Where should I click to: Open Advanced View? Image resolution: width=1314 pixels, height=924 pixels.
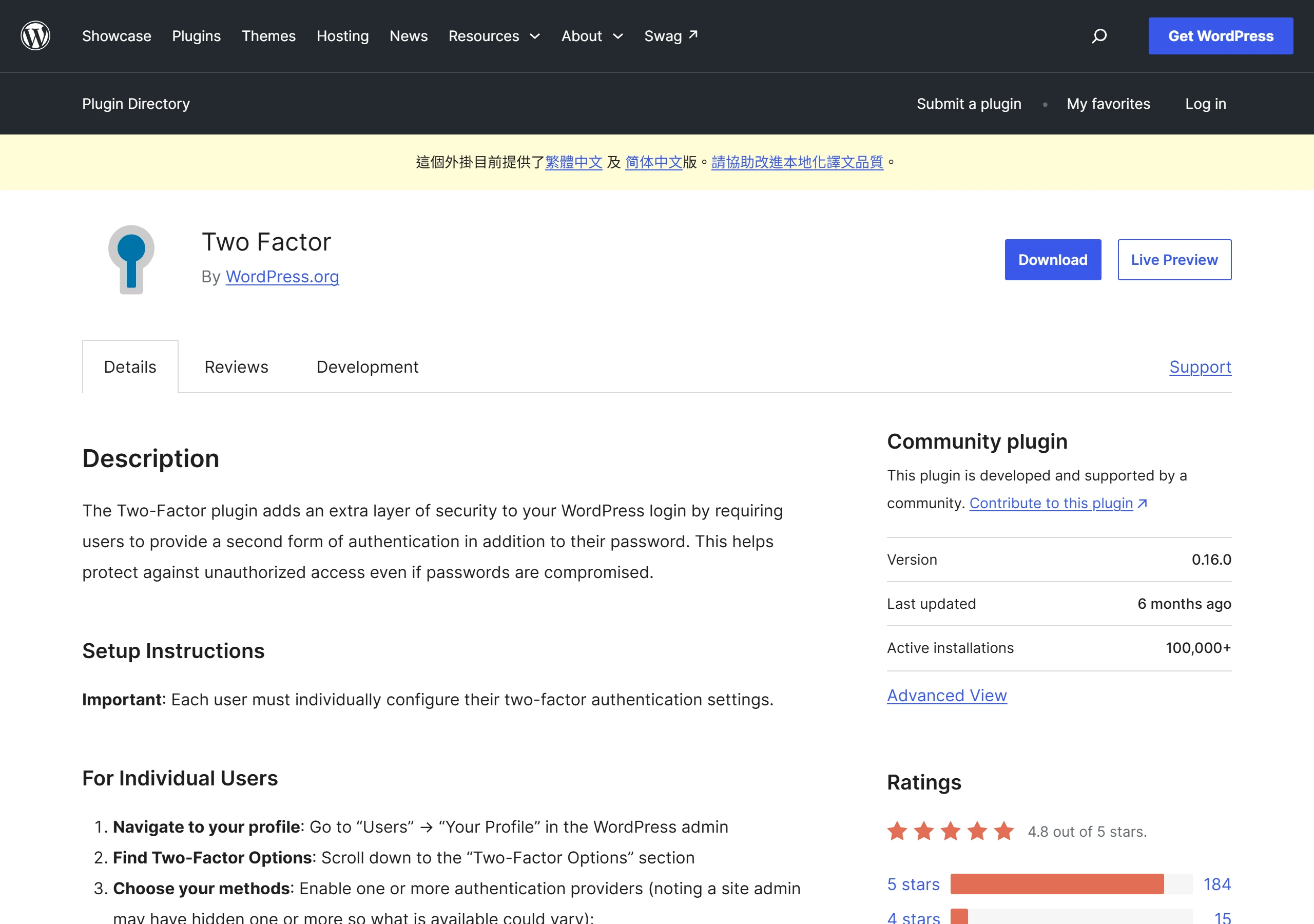[x=946, y=695]
